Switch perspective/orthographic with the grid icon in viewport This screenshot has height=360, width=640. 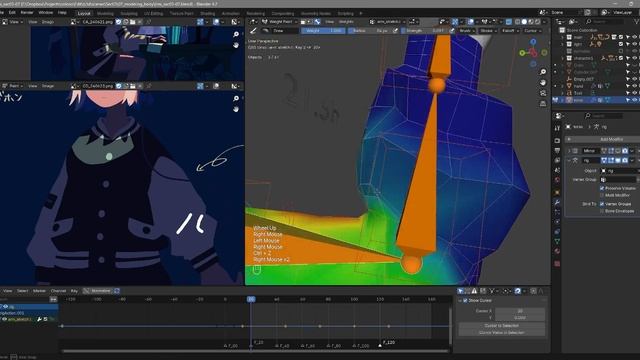point(543,104)
